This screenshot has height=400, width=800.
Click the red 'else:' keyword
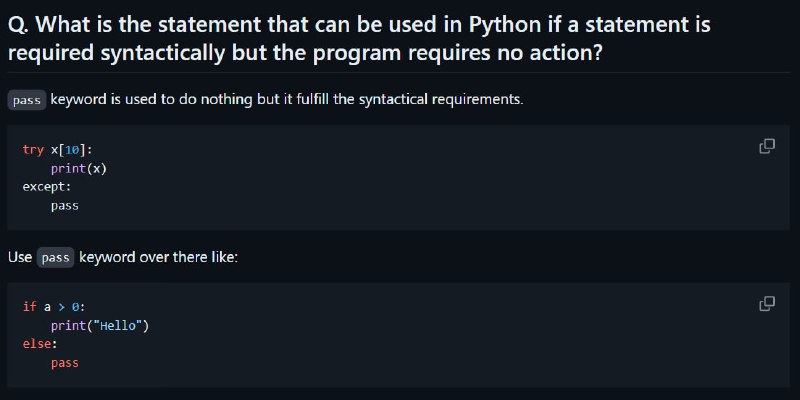click(40, 344)
